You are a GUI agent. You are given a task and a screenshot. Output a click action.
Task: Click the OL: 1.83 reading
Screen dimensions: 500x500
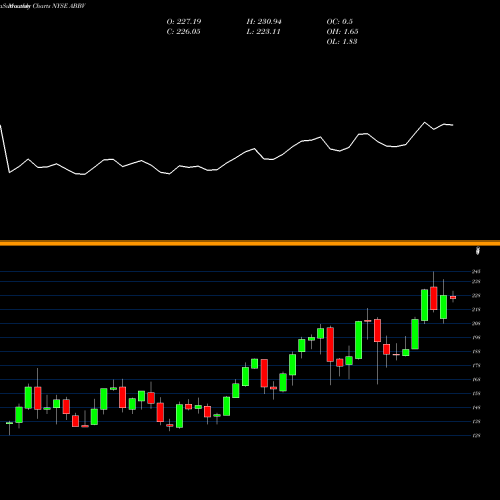coord(342,42)
